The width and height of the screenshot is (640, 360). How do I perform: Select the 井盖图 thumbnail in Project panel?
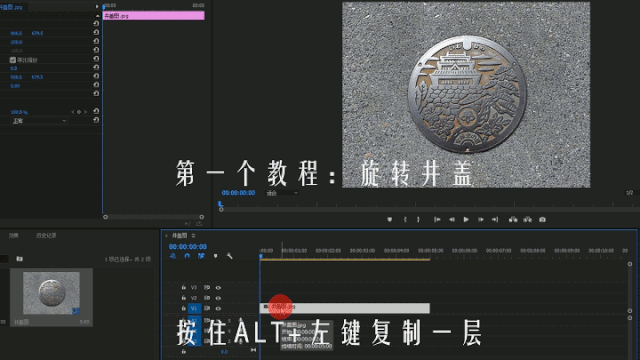click(51, 293)
